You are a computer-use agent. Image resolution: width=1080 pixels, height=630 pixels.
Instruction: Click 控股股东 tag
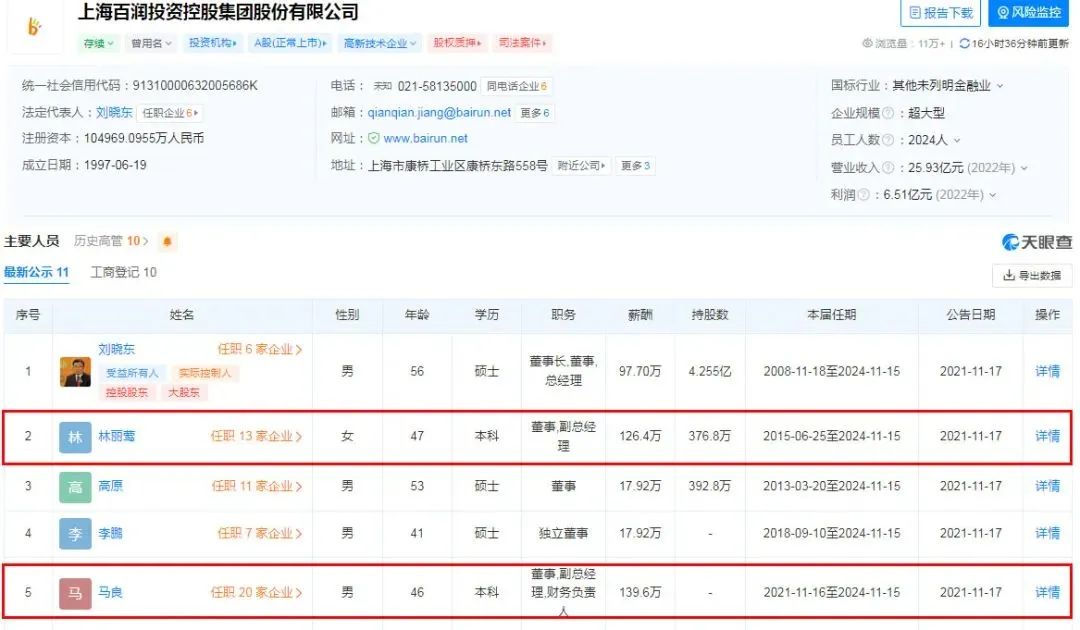click(127, 392)
